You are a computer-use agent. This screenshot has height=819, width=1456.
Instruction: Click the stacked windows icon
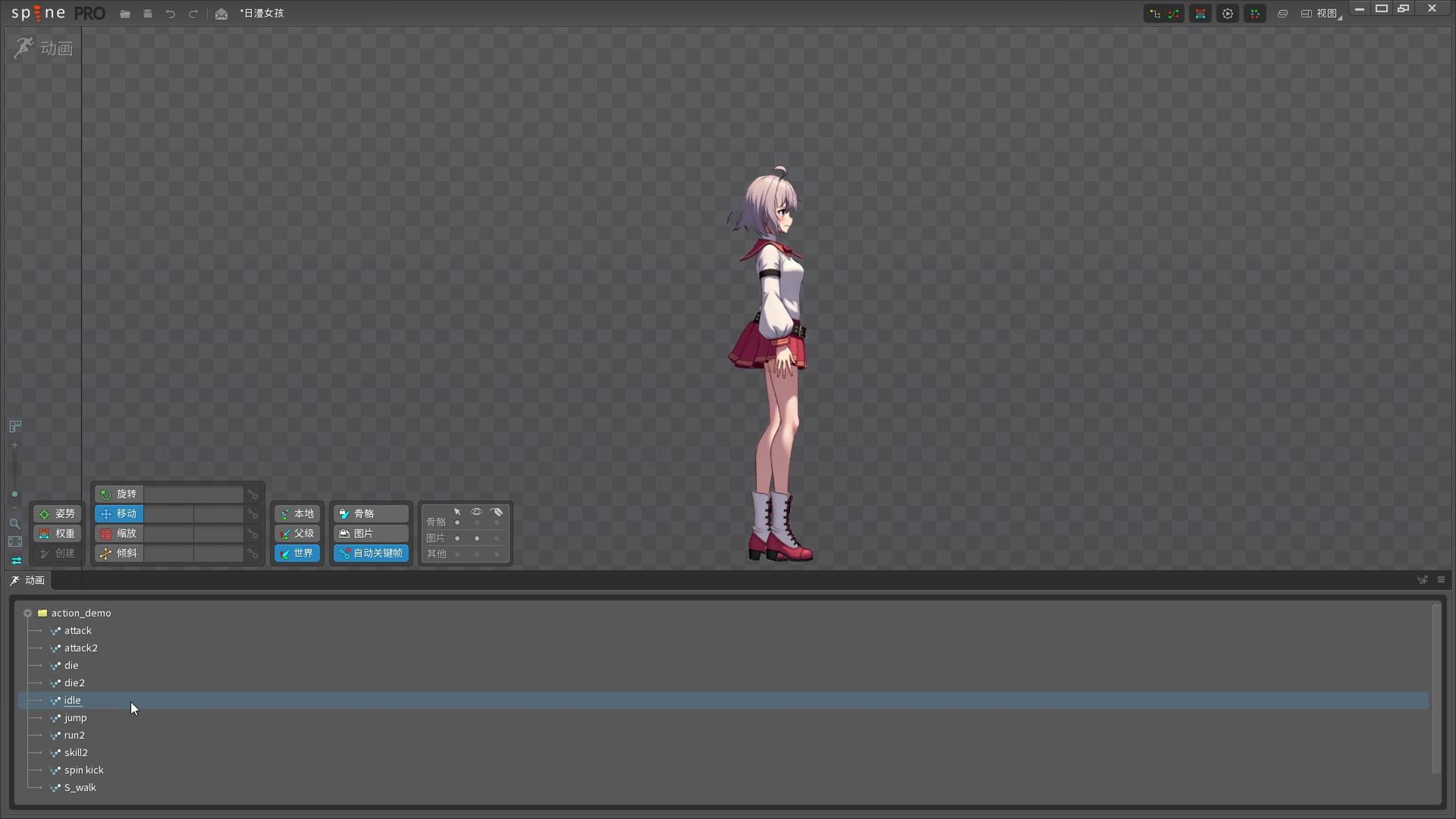(1283, 14)
